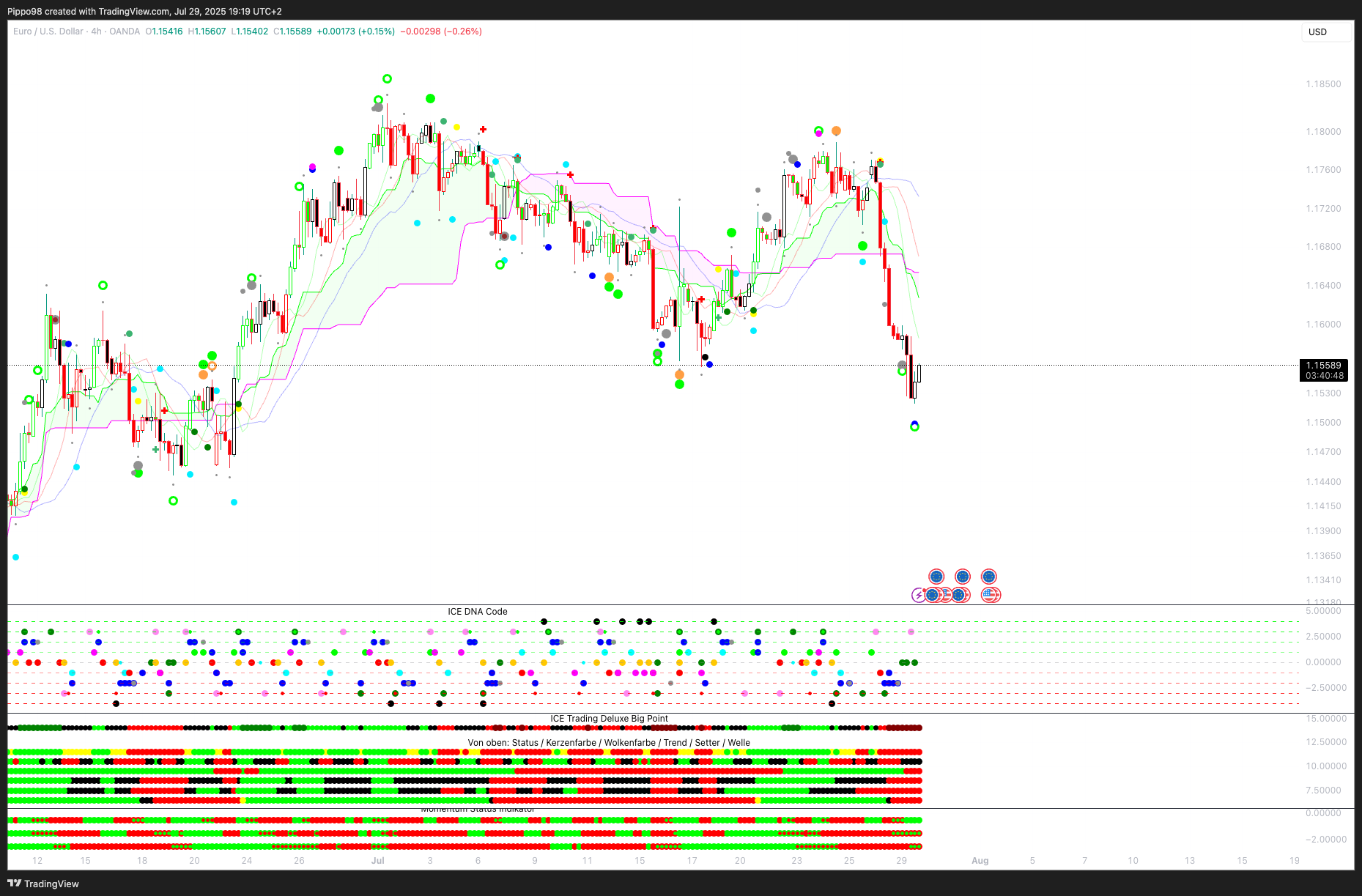Click the Euro / U.S. Dollar symbol title
Screen dimensions: 1362x896
[48, 32]
